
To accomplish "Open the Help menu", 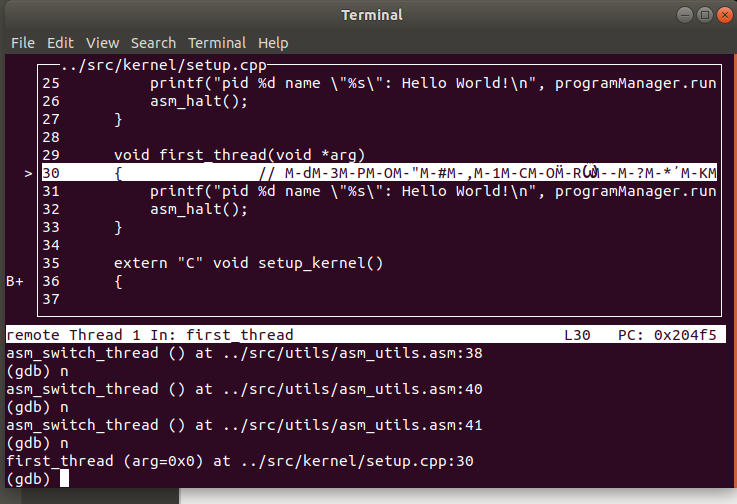I will [273, 43].
